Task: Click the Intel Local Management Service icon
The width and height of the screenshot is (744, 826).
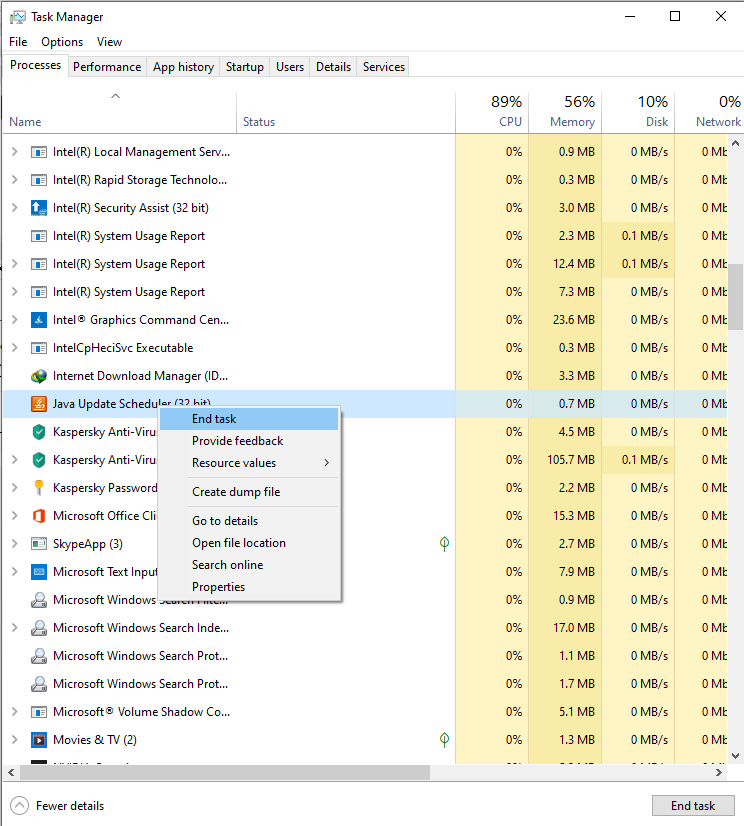Action: click(38, 152)
